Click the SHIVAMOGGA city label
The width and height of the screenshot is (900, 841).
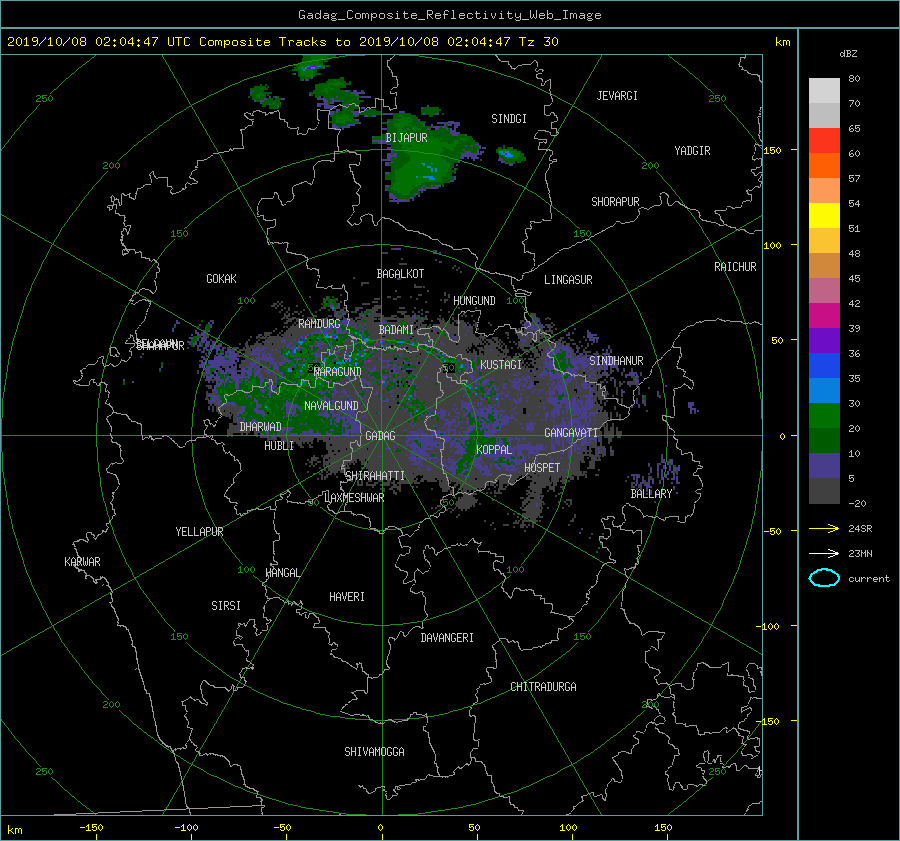pyautogui.click(x=374, y=752)
